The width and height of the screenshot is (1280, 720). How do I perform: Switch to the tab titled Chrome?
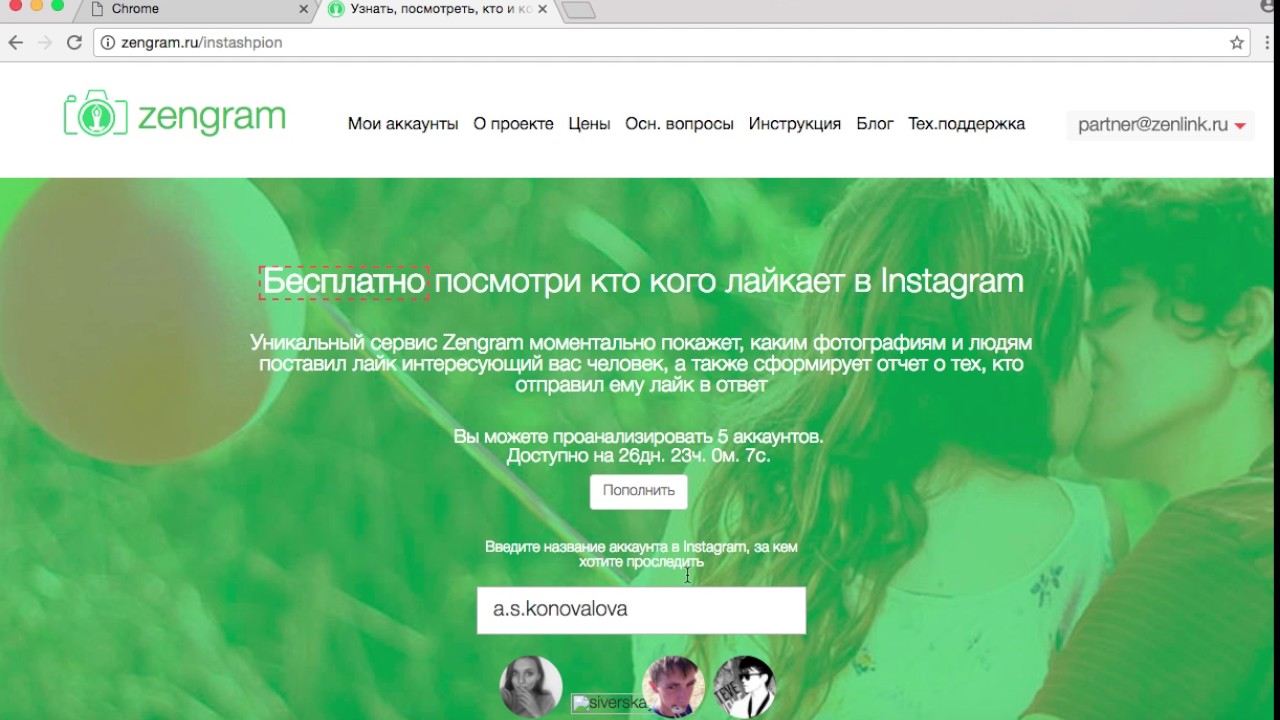197,9
